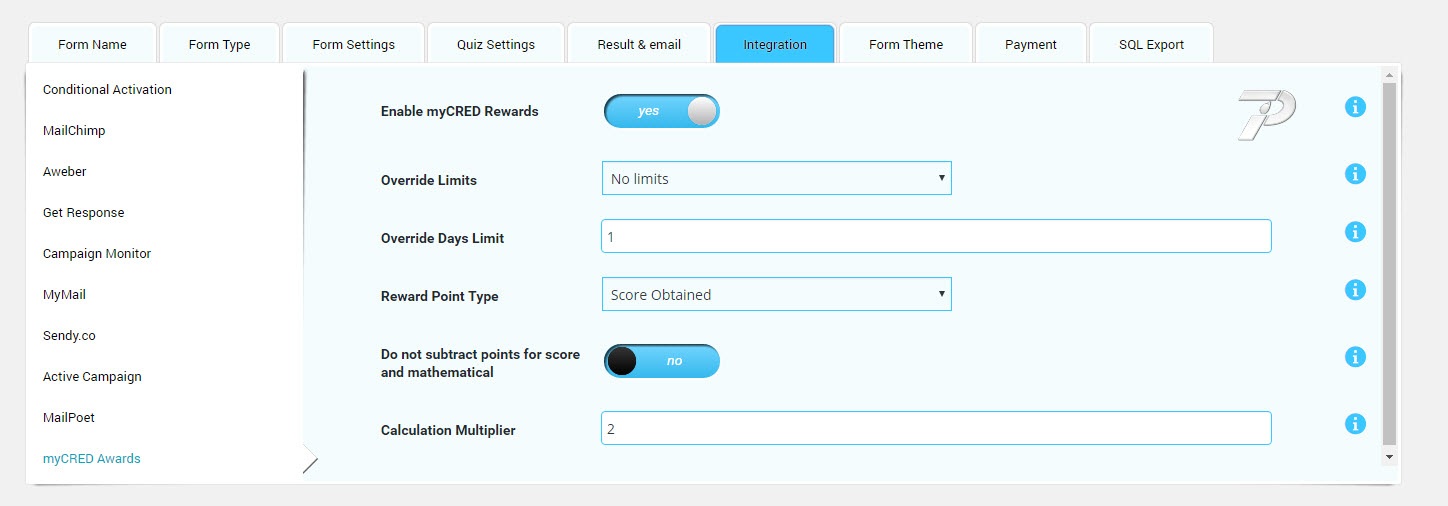
Task: Click info icon beside Enable myCRED Rewards
Action: [1355, 107]
